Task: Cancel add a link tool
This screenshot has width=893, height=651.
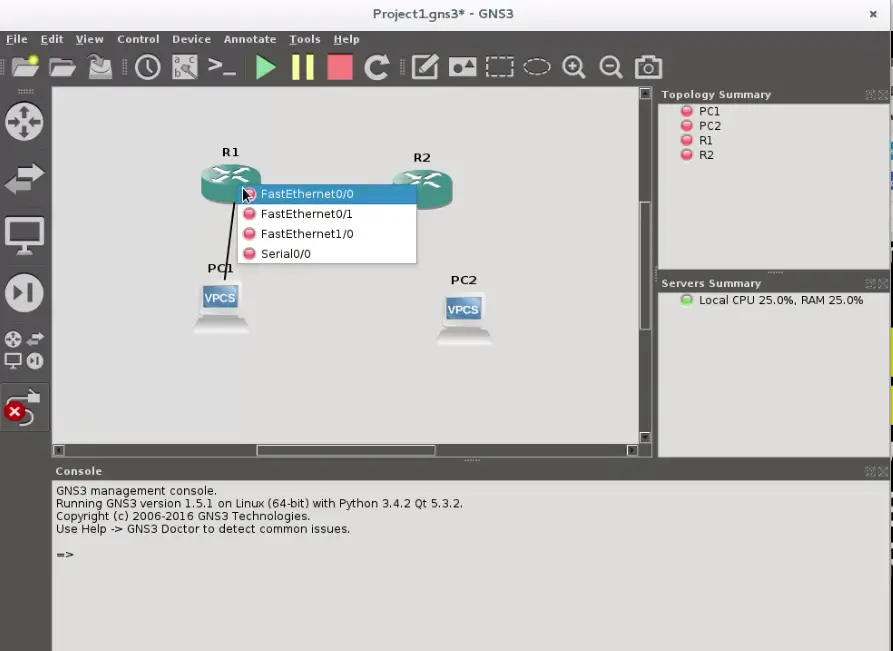Action: [x=24, y=407]
